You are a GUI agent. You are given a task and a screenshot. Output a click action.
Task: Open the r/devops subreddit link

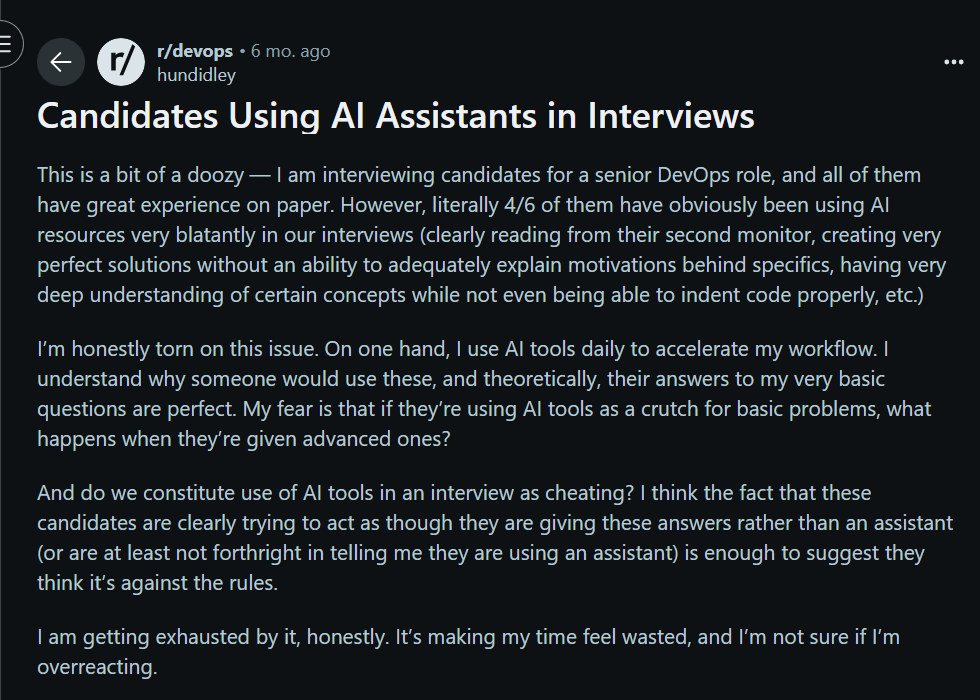[195, 51]
